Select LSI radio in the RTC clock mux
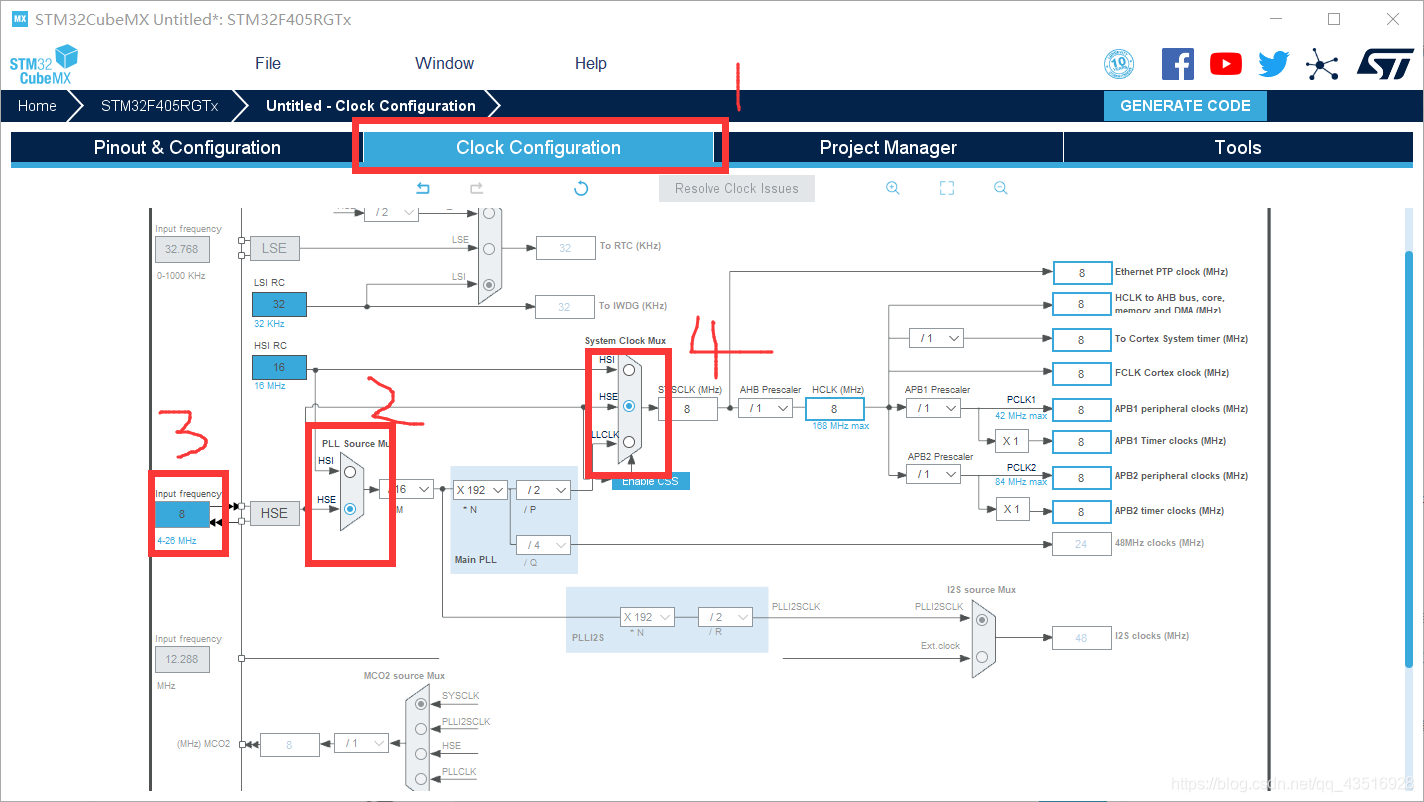 pos(488,285)
